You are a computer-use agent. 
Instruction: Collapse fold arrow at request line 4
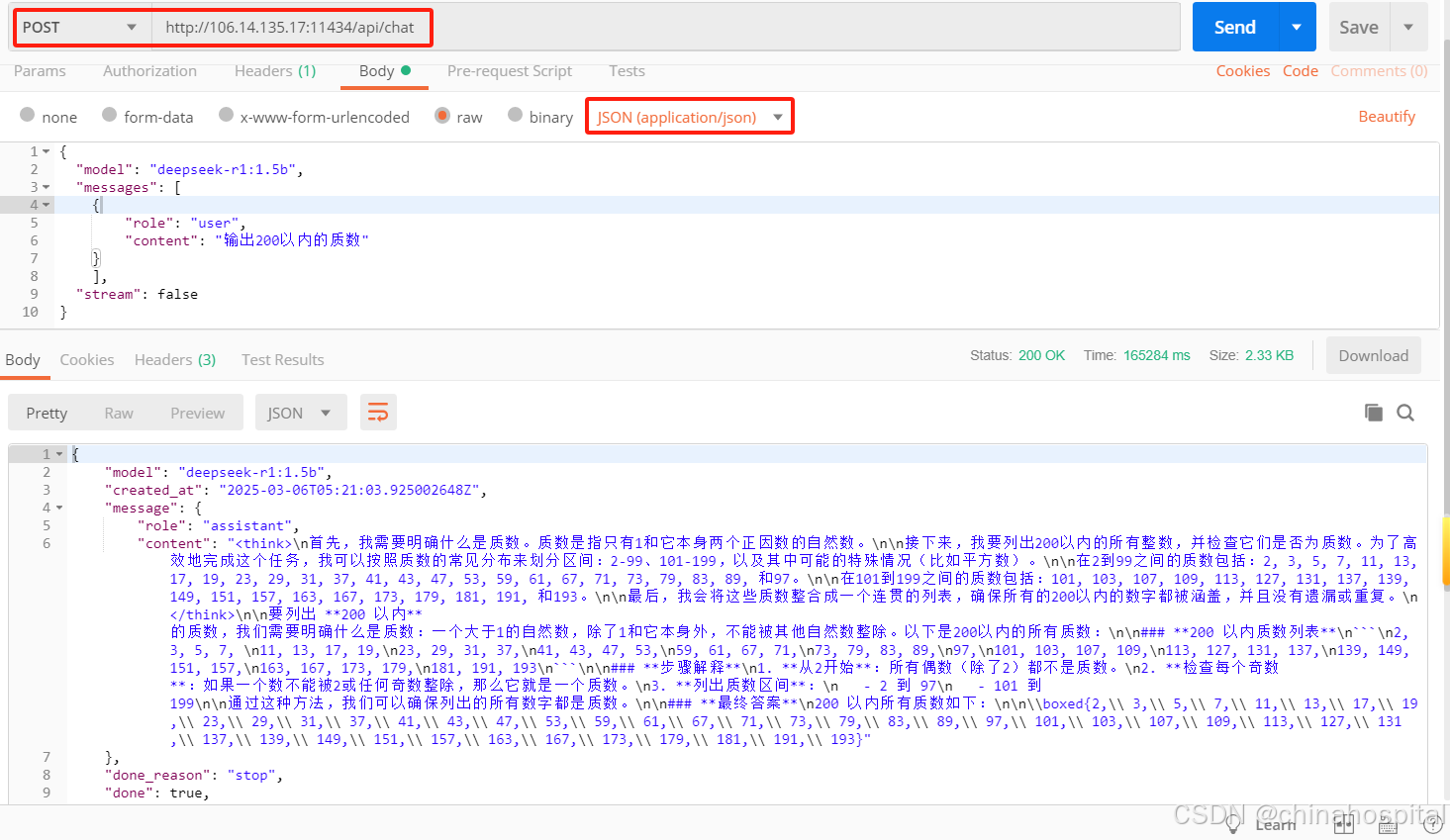[x=47, y=205]
